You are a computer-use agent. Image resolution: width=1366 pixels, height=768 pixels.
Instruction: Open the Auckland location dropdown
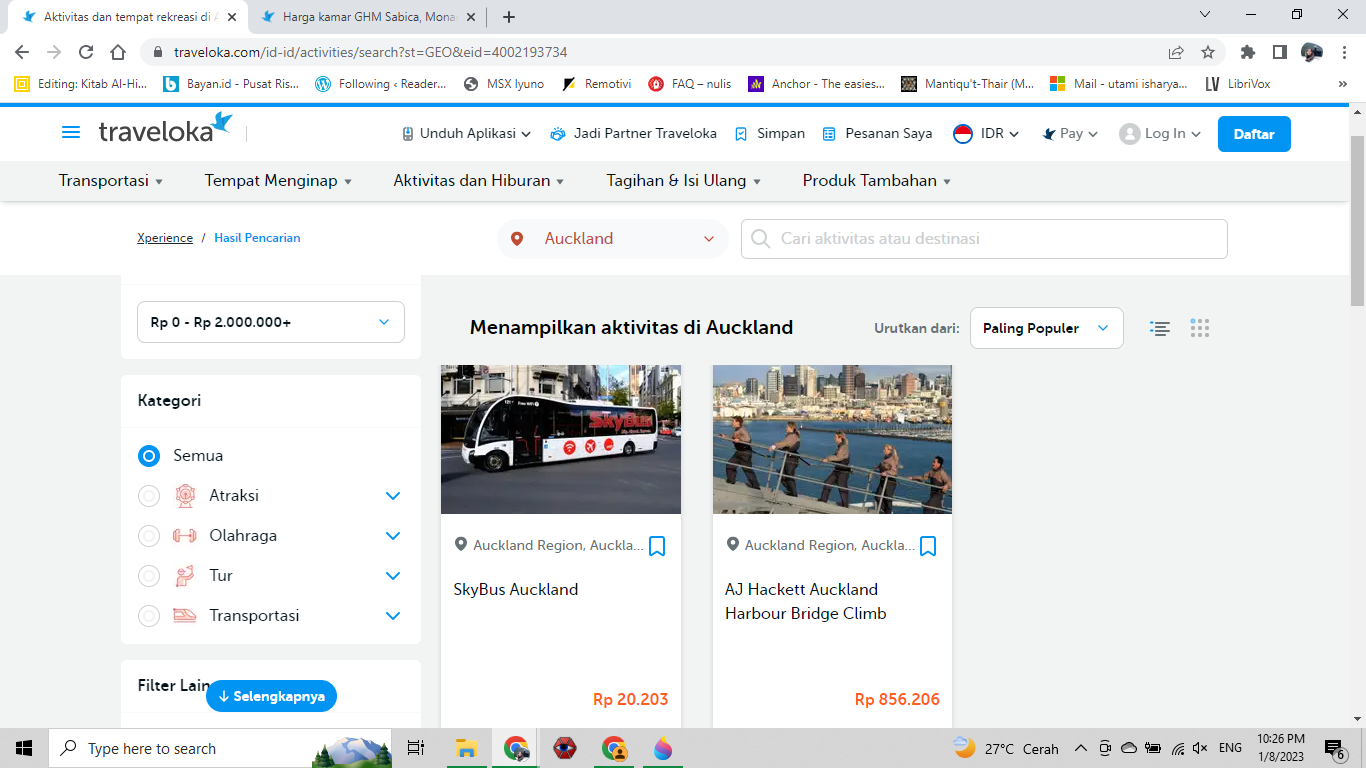coord(613,239)
